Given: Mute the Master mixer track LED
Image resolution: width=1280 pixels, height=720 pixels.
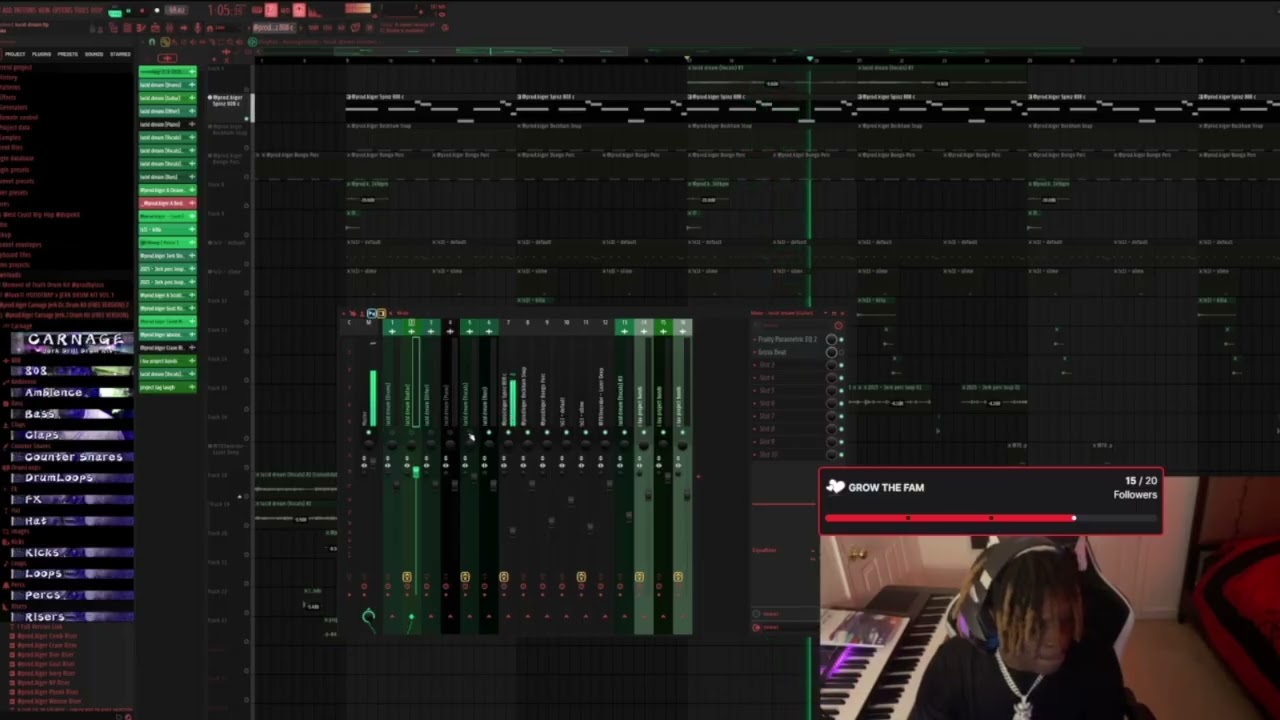Looking at the screenshot, I should [x=368, y=432].
